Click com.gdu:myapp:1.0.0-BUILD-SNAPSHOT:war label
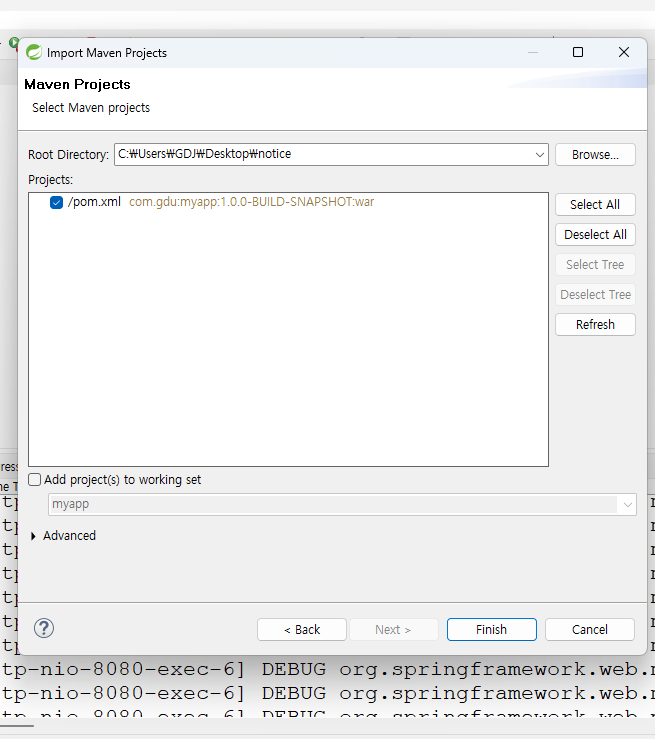 click(252, 202)
